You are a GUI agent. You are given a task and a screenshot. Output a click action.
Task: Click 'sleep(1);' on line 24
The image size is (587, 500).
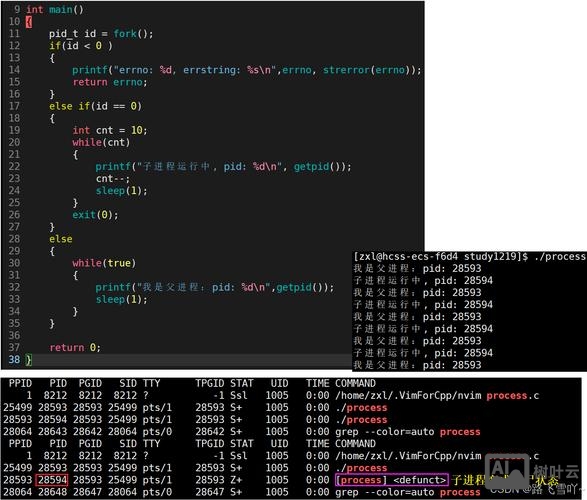(x=121, y=190)
